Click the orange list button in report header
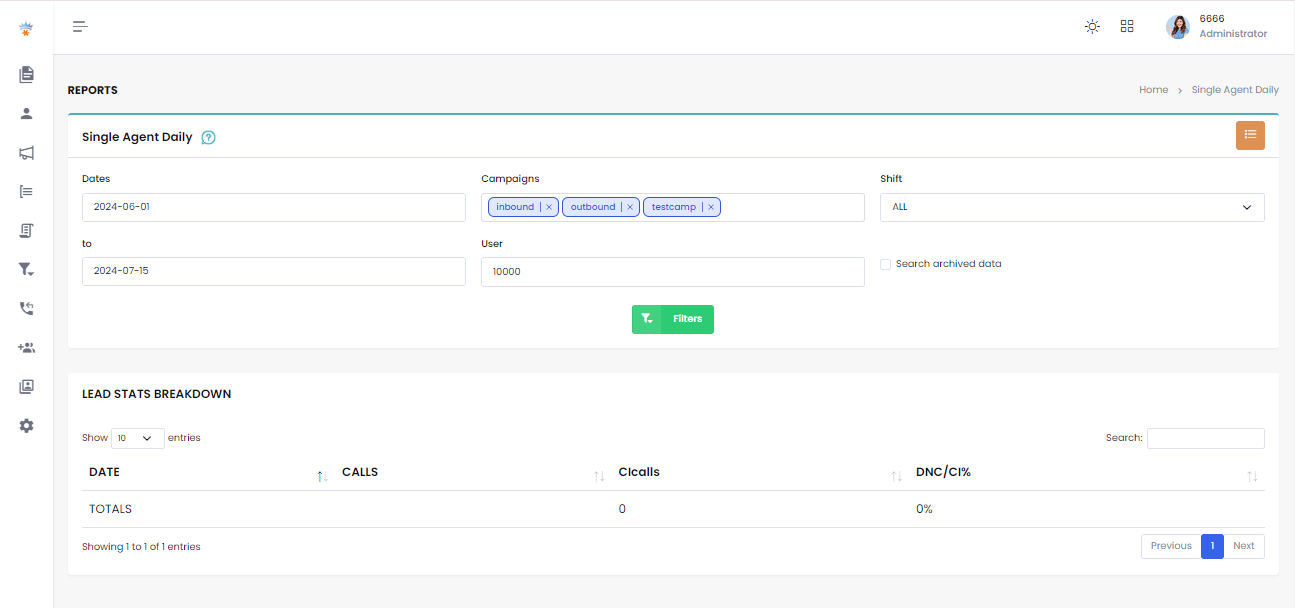This screenshot has width=1295, height=608. pyautogui.click(x=1250, y=135)
